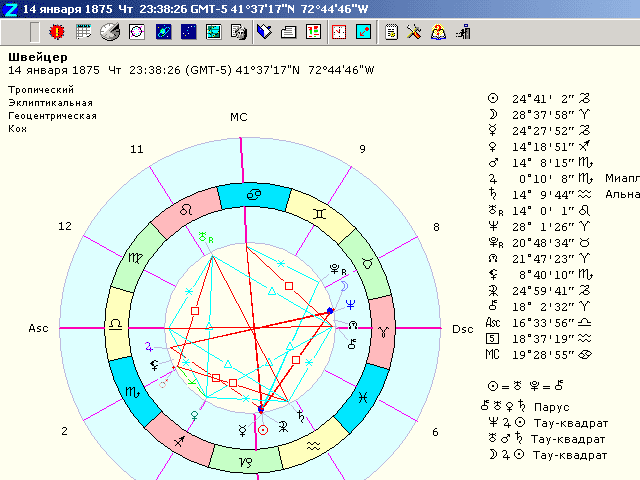The image size is (640, 480).
Task: Click Mercury glyph in chart wheel
Action: (242, 431)
